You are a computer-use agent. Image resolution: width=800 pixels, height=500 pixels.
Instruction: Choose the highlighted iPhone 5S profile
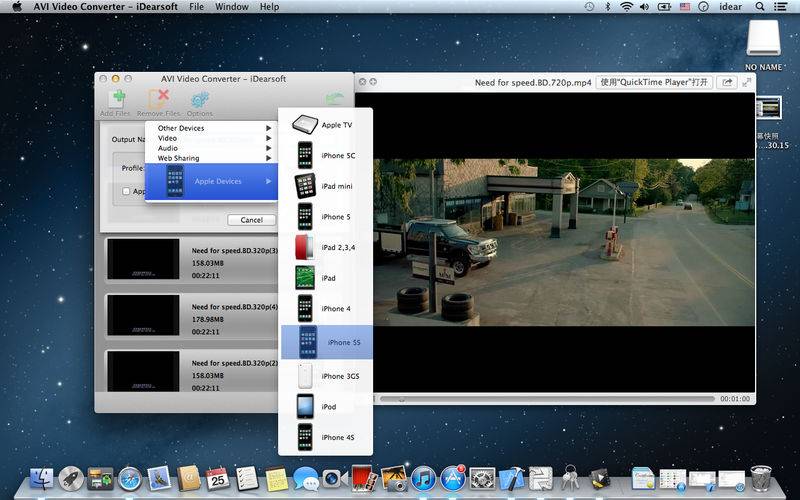(x=327, y=342)
